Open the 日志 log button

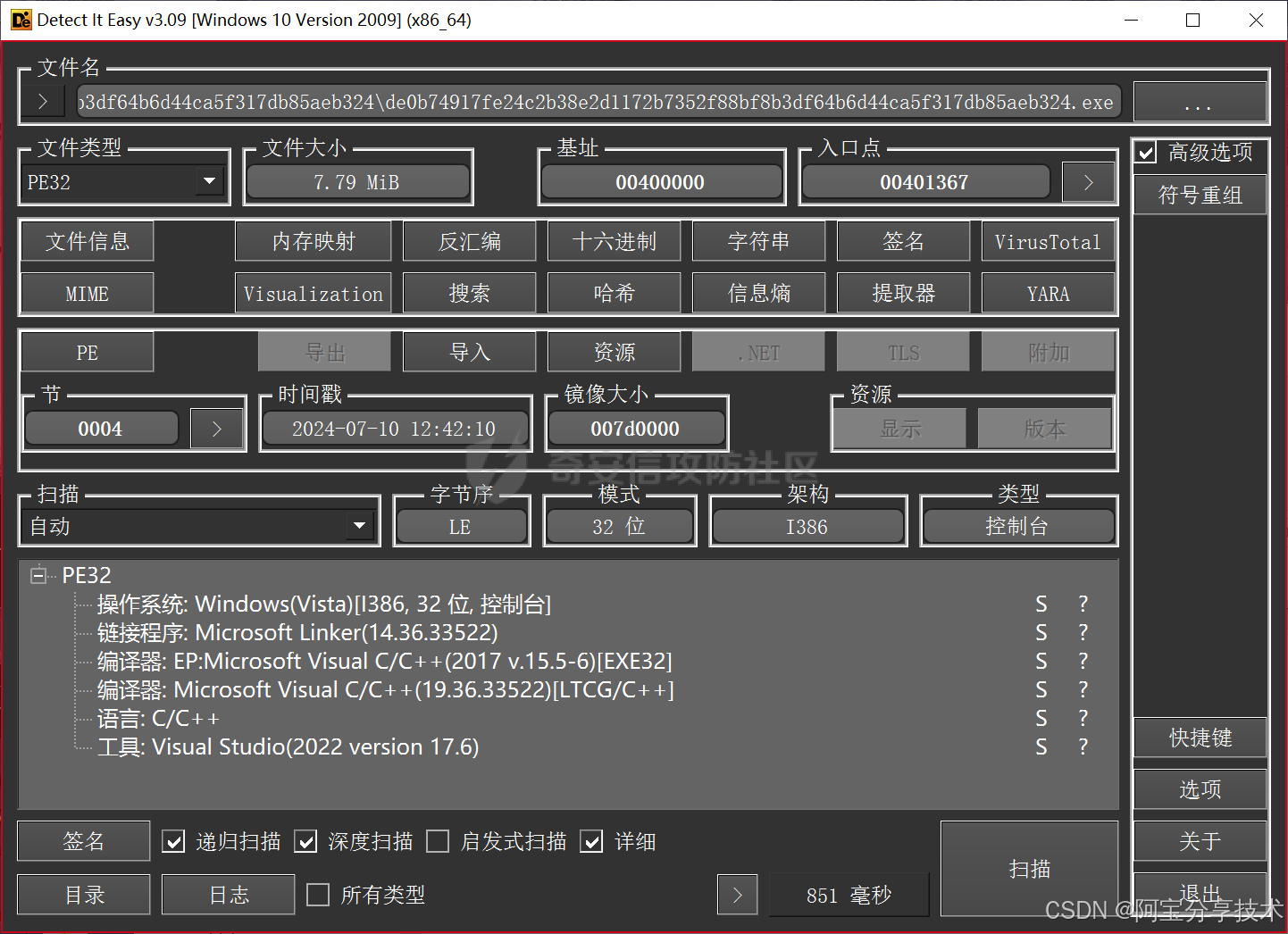229,895
